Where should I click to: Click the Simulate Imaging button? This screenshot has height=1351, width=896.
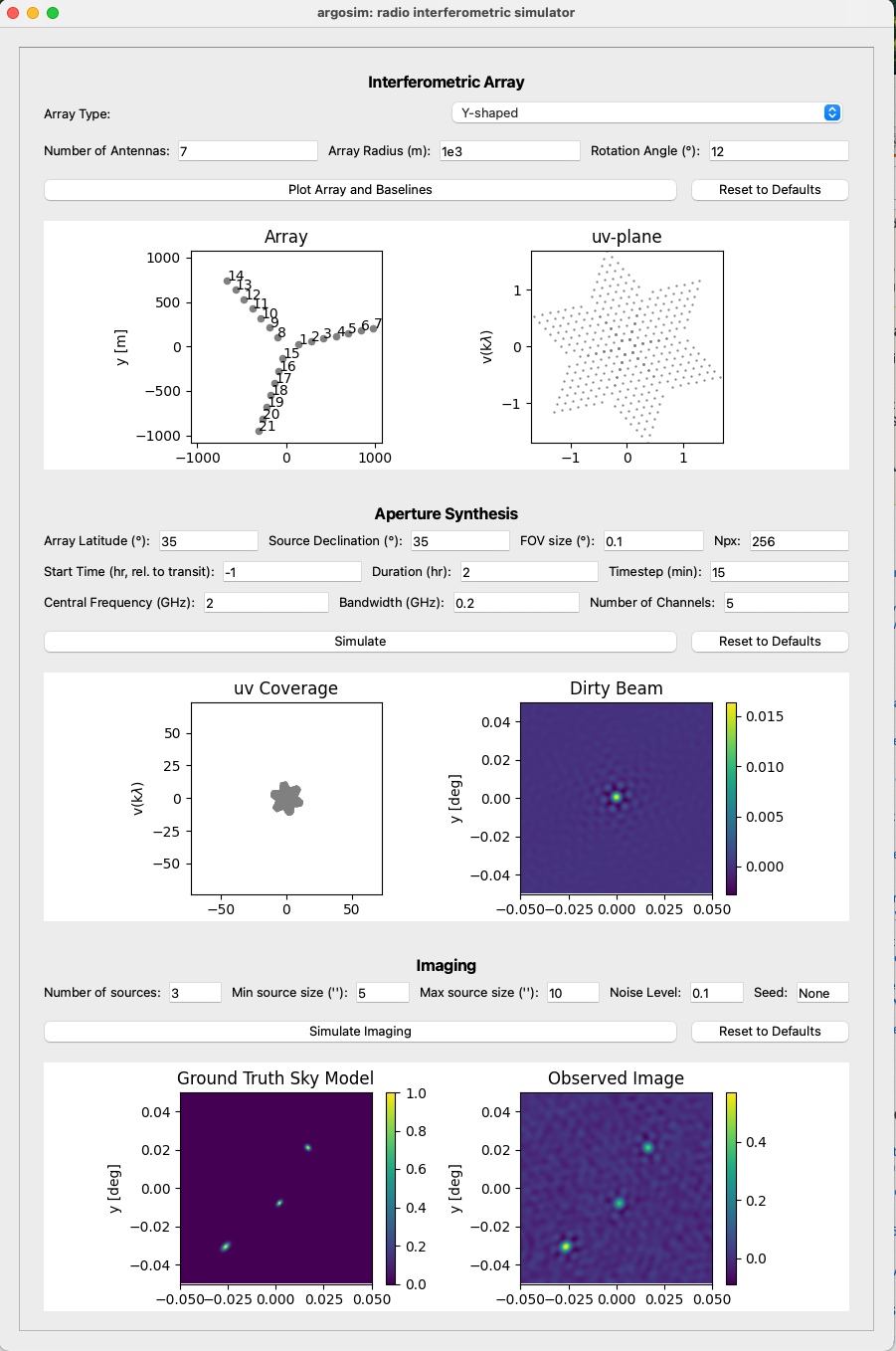click(360, 1032)
